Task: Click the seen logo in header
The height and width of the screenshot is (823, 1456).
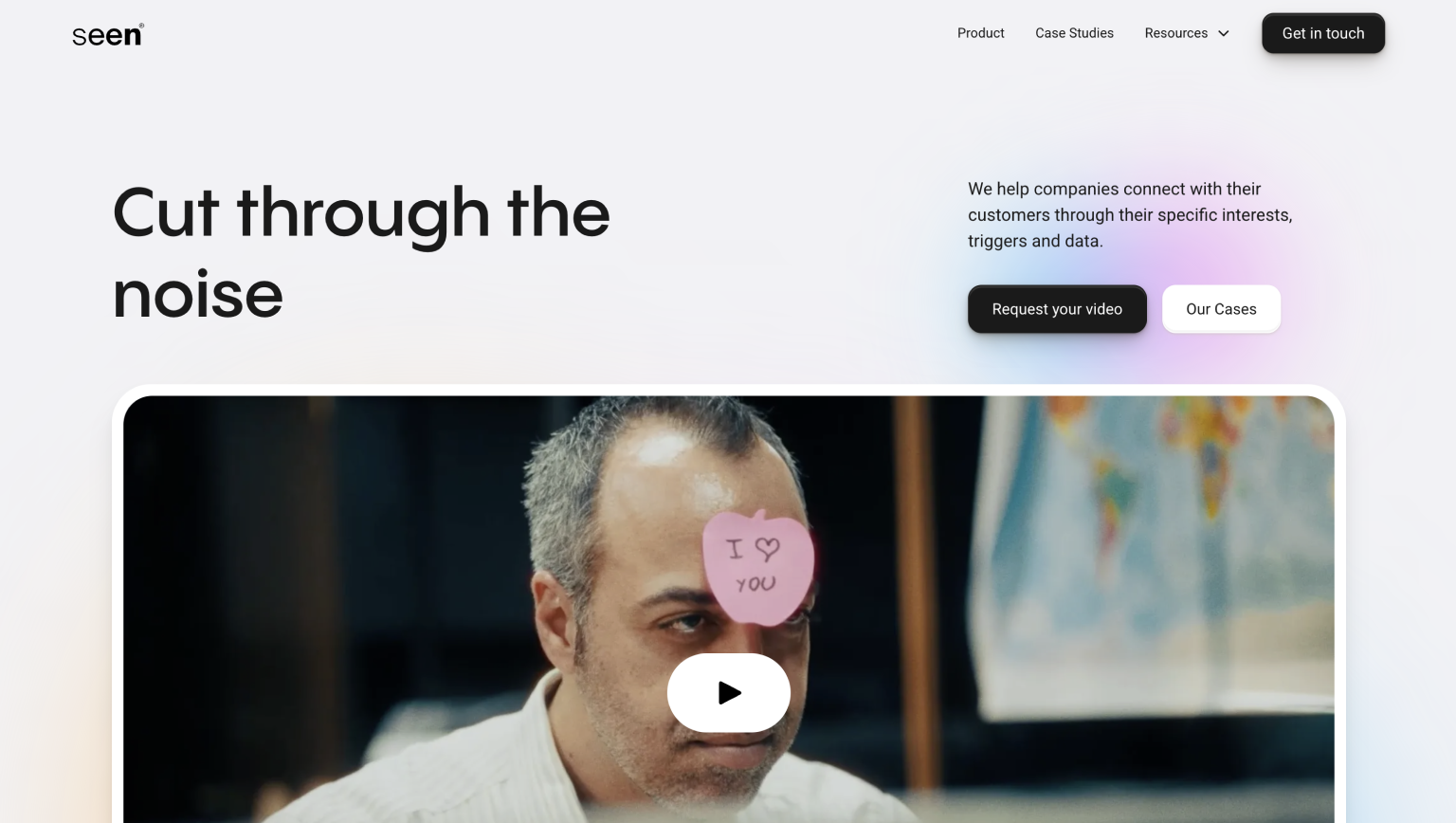Action: point(107,35)
